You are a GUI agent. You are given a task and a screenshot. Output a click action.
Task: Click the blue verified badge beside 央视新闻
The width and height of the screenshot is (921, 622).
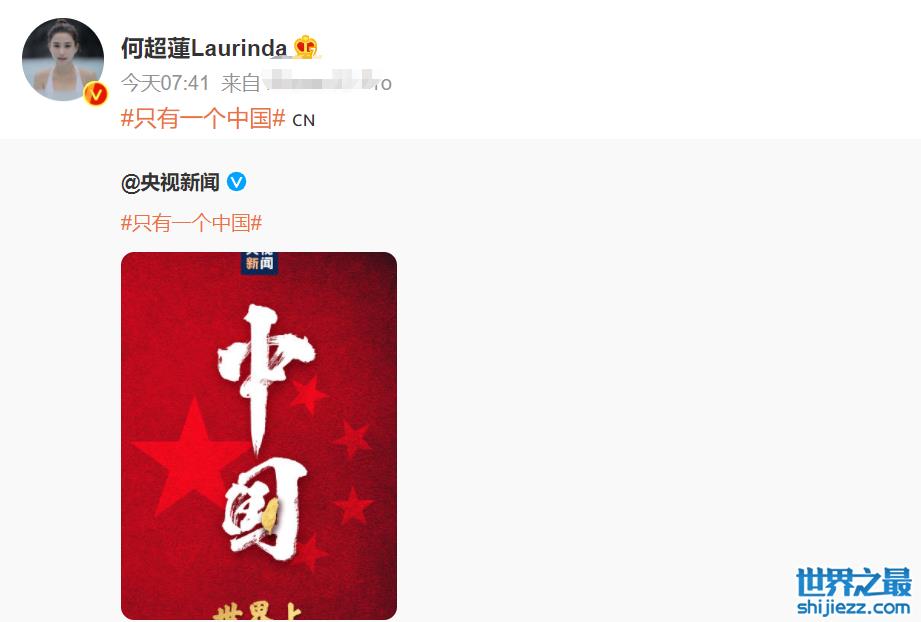(237, 182)
